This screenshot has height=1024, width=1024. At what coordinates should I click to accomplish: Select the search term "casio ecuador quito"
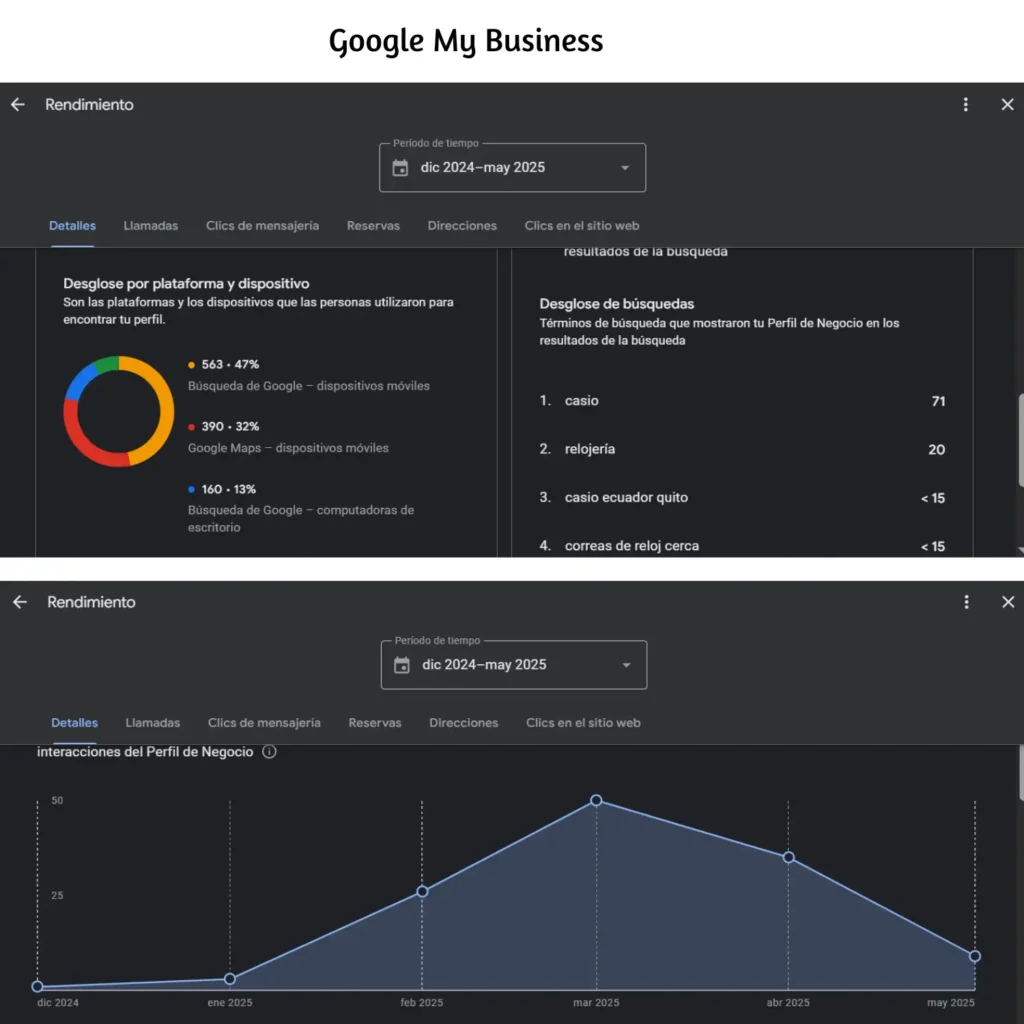pos(626,498)
